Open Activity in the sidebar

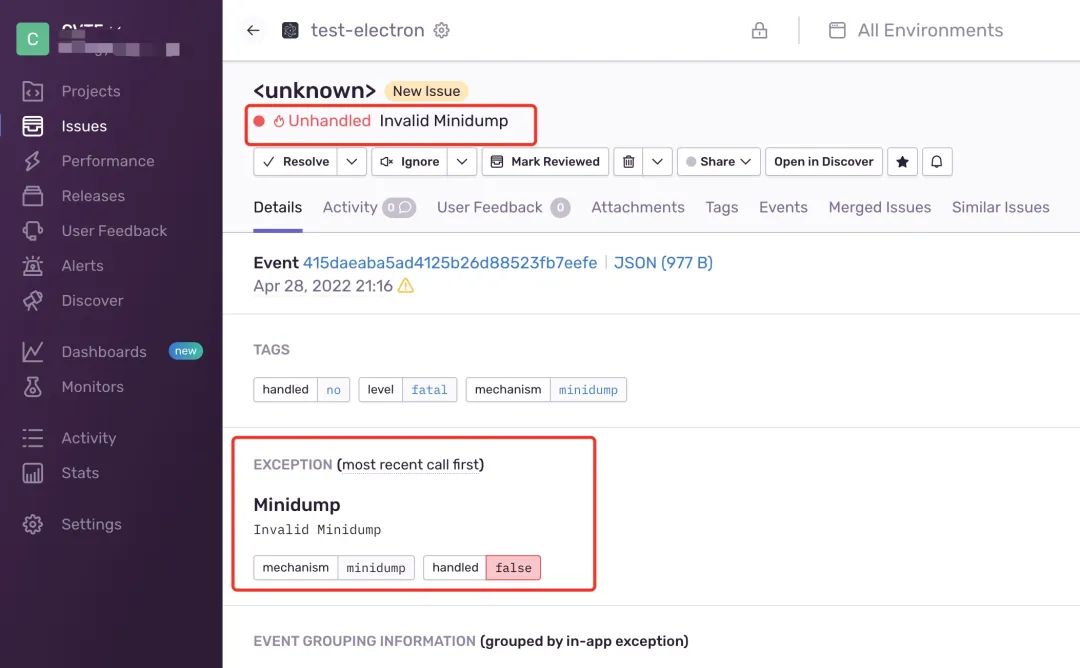pos(88,438)
